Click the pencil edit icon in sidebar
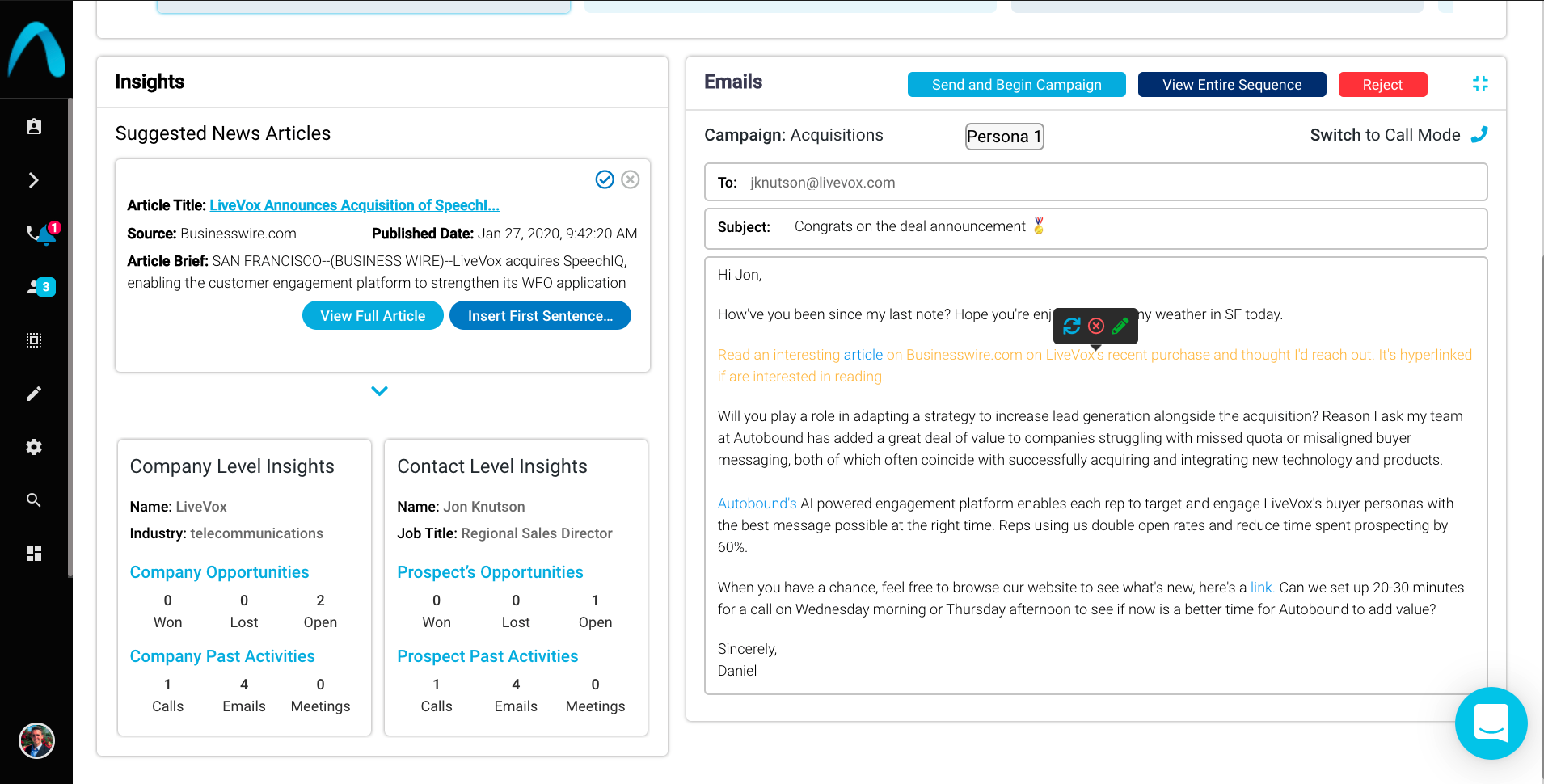The height and width of the screenshot is (784, 1544). [x=34, y=394]
